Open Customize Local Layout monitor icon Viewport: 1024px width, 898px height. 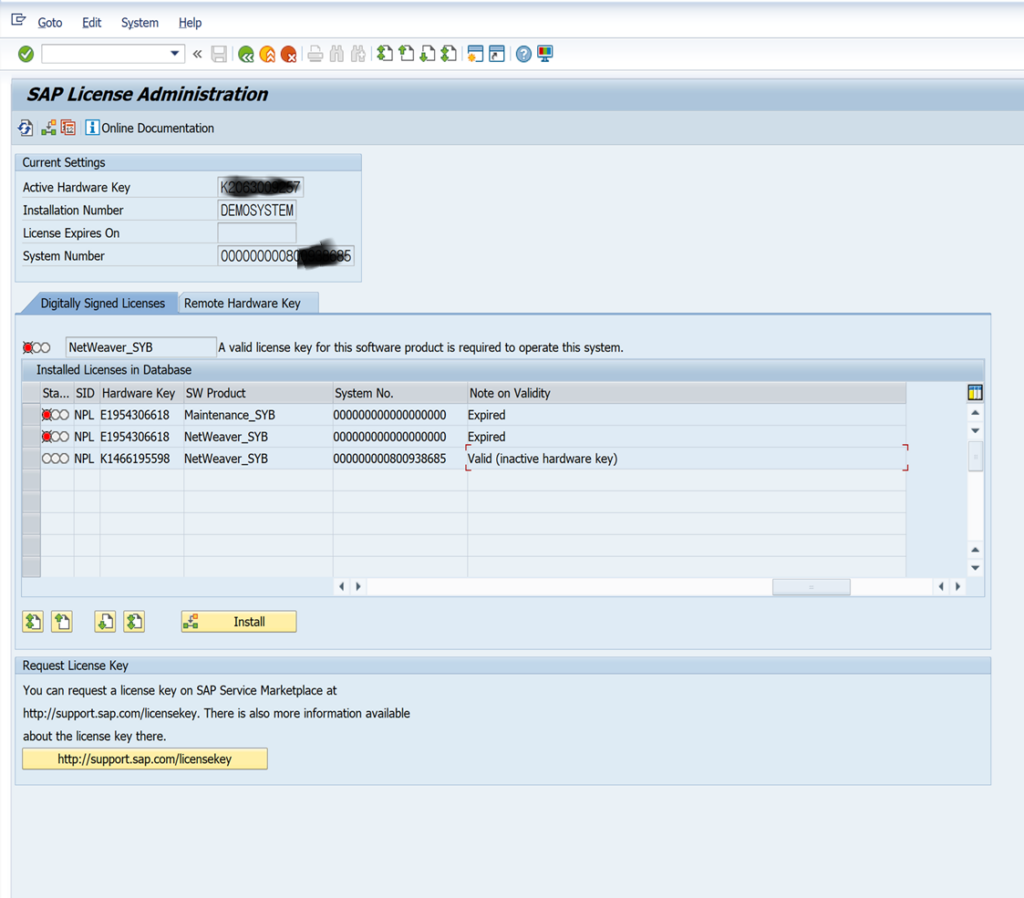click(545, 54)
